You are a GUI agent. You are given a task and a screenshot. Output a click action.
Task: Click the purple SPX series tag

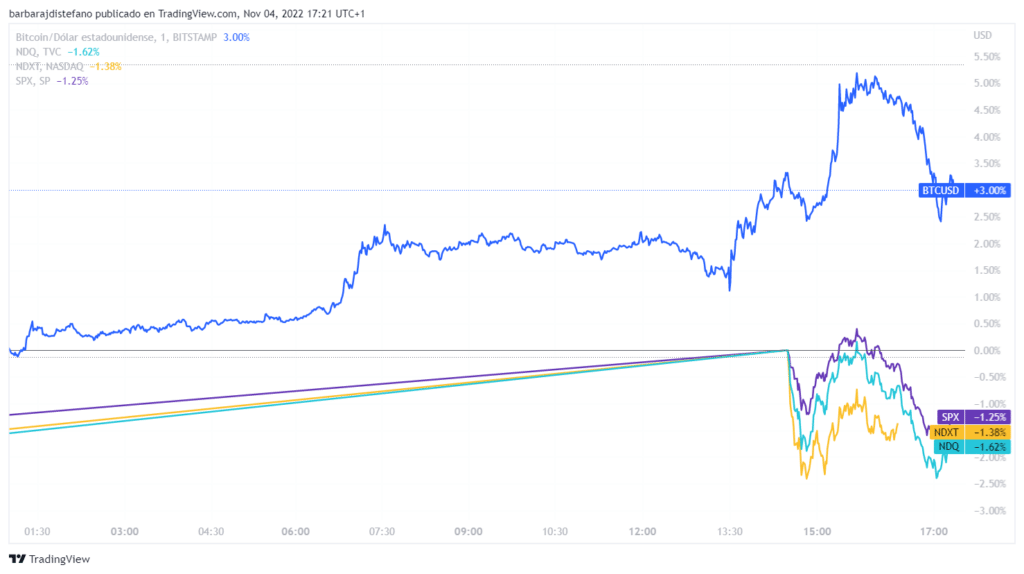(951, 416)
